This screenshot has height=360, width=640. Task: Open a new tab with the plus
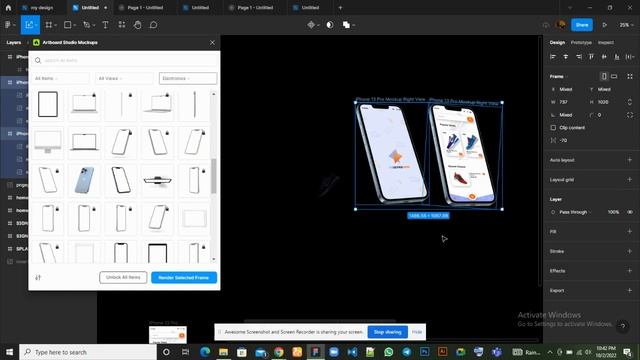[x=340, y=7]
